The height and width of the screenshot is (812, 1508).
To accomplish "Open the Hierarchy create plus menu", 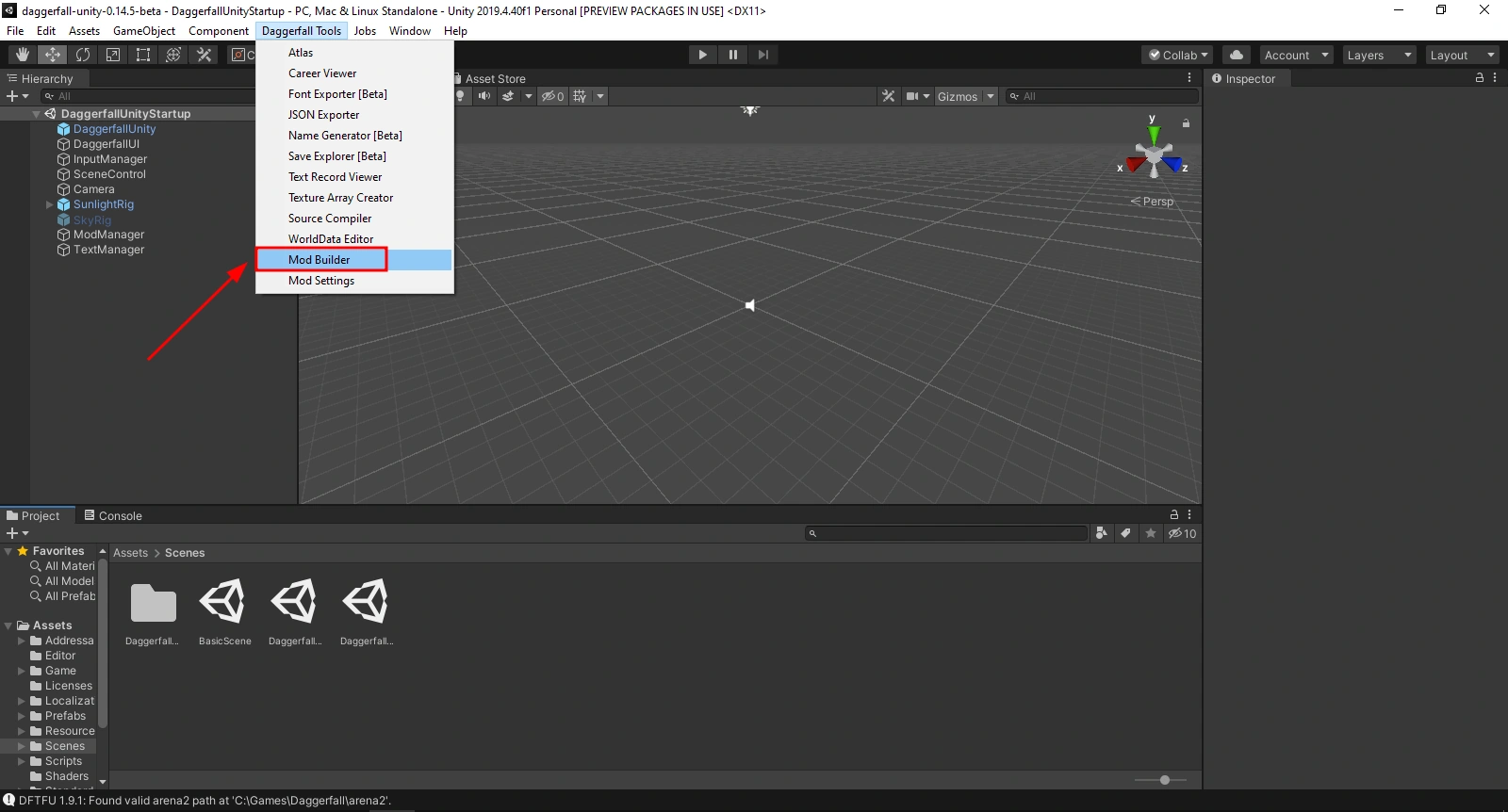I will tap(17, 96).
